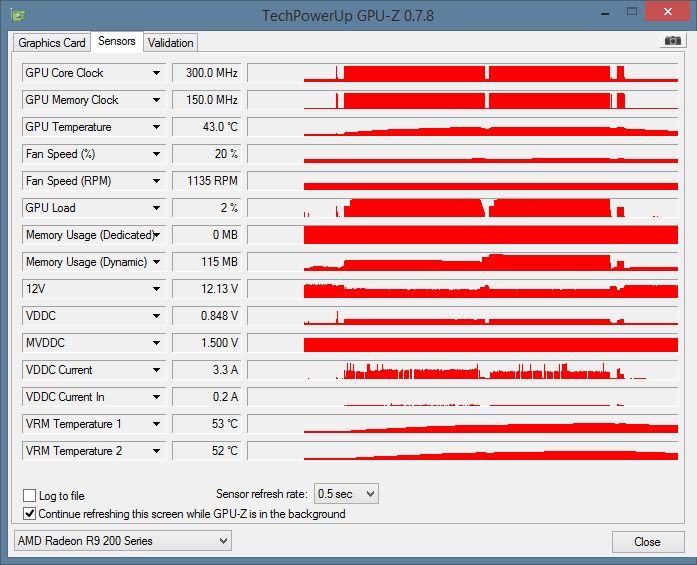Expand the GPU Load sensor dropdown
Screen dimensions: 697x565
(x=94, y=208)
